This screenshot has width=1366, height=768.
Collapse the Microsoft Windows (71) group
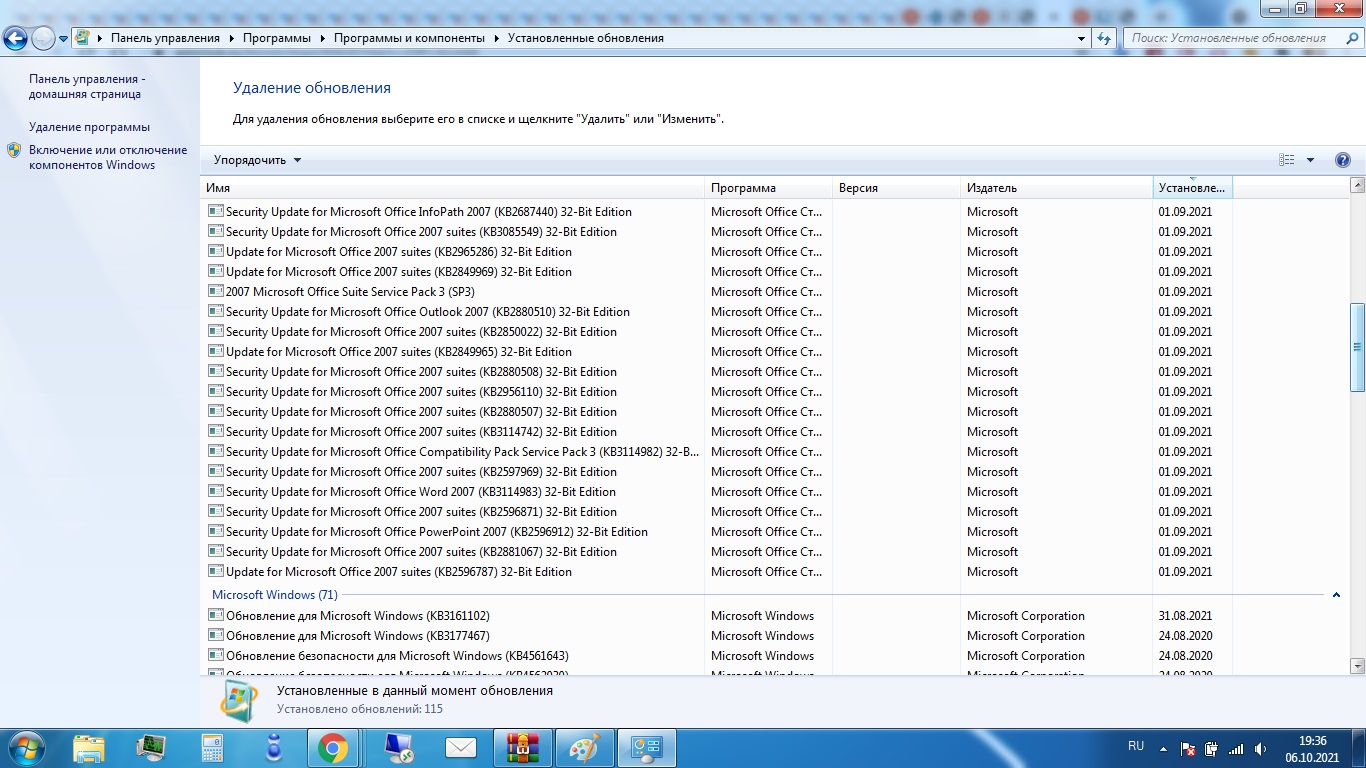coord(1335,595)
